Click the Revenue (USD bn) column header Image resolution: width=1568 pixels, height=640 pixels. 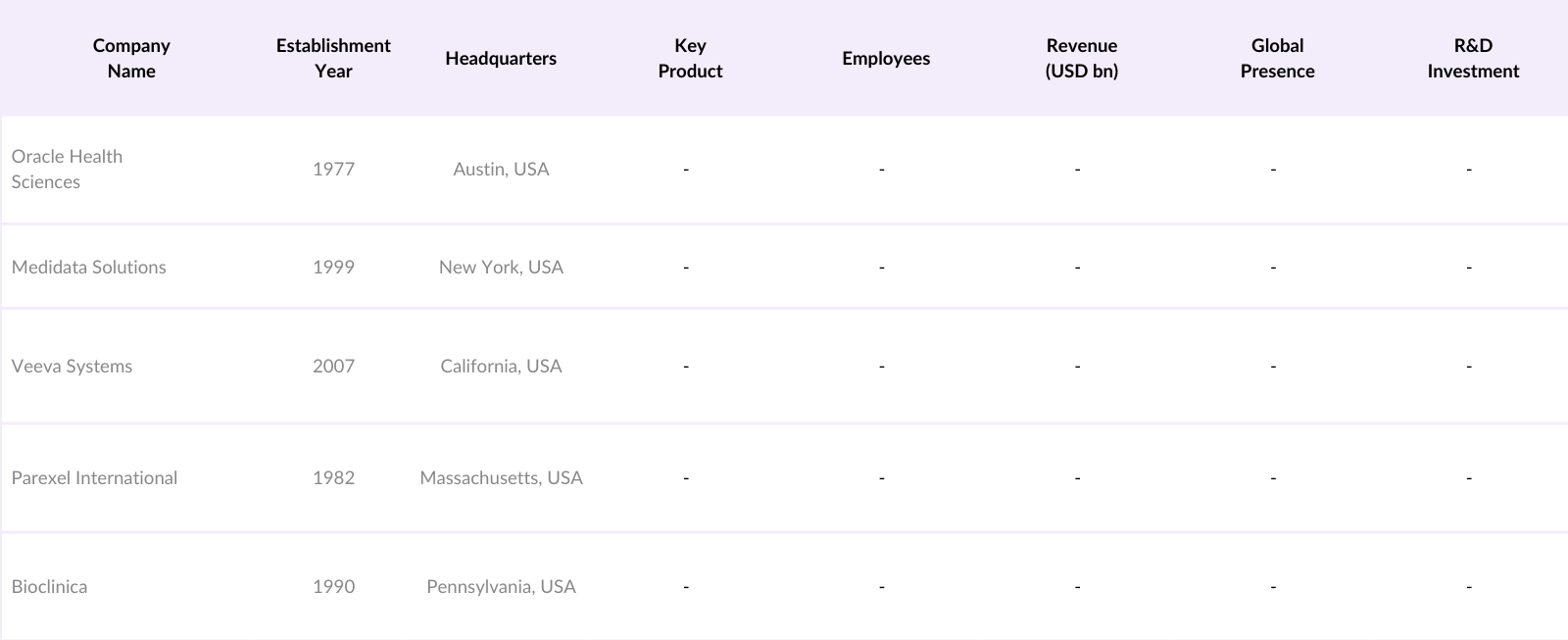click(1081, 58)
